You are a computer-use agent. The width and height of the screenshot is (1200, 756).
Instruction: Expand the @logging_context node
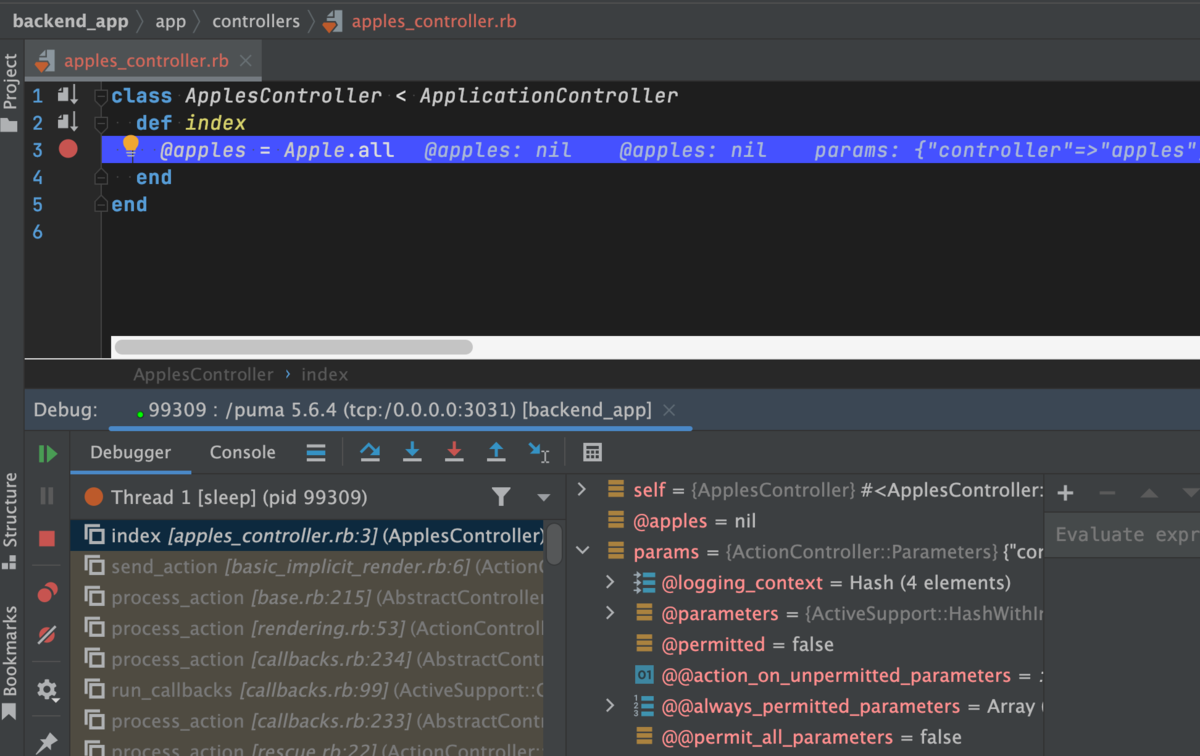610,582
